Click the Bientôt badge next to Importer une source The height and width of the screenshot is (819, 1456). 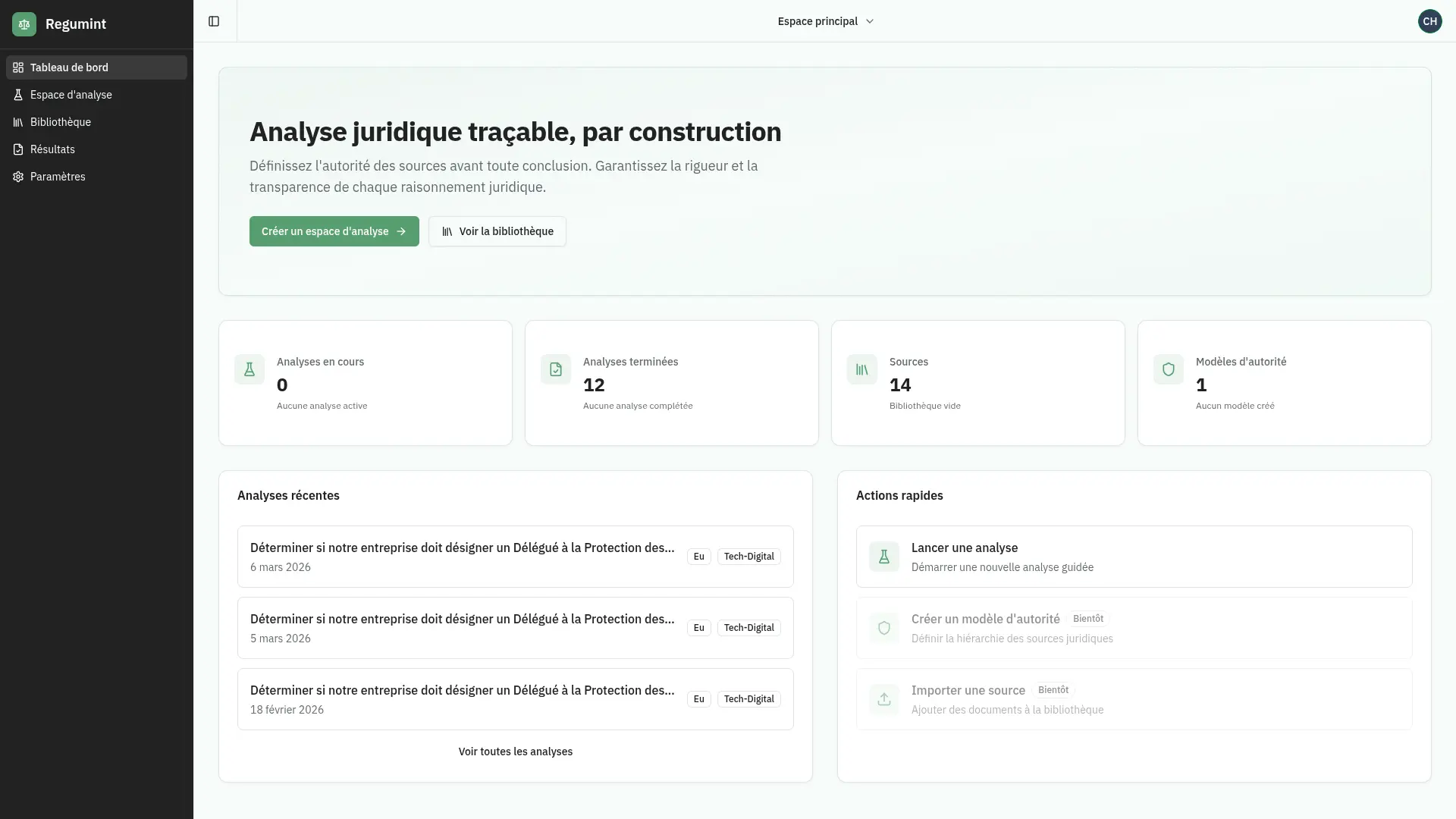click(1053, 690)
